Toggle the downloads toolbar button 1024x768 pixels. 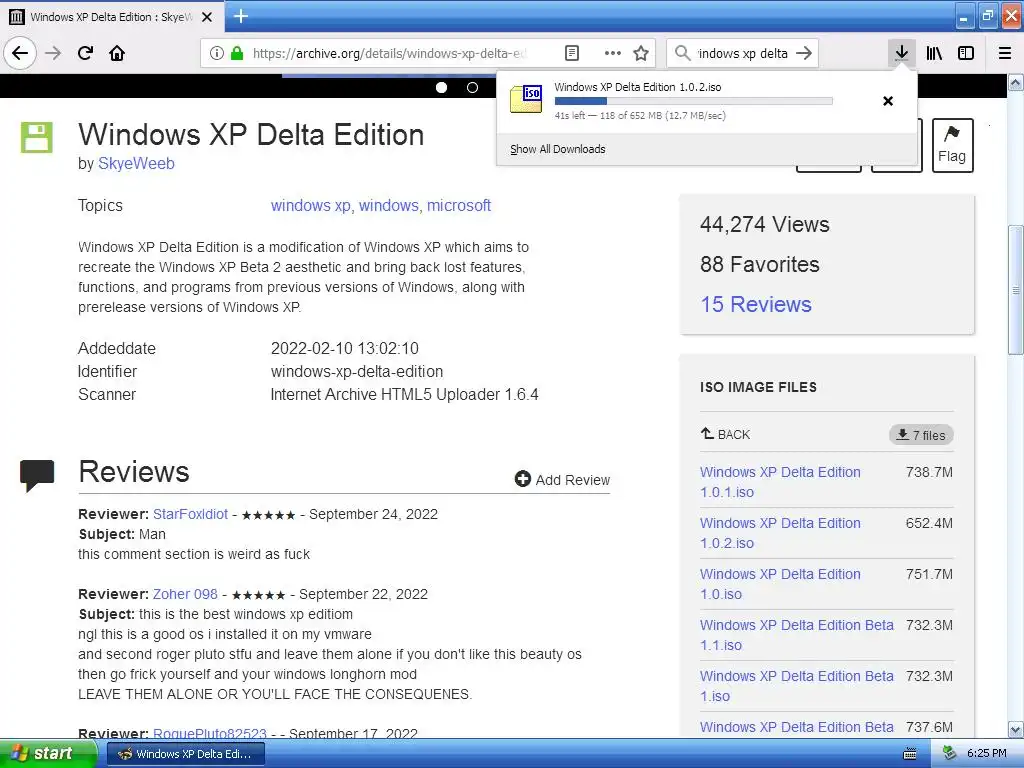902,53
